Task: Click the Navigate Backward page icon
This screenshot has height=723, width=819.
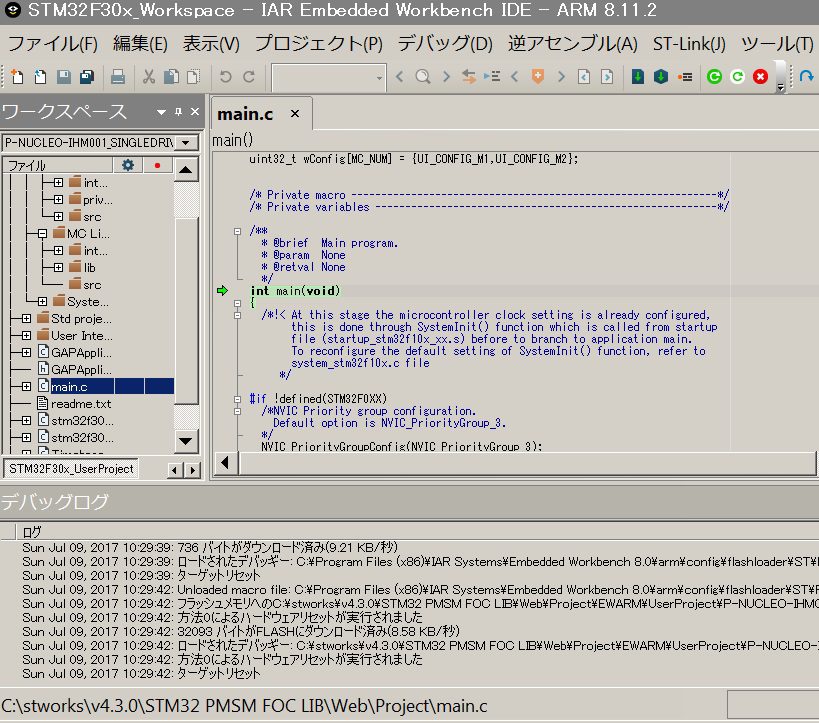Action: coord(584,77)
